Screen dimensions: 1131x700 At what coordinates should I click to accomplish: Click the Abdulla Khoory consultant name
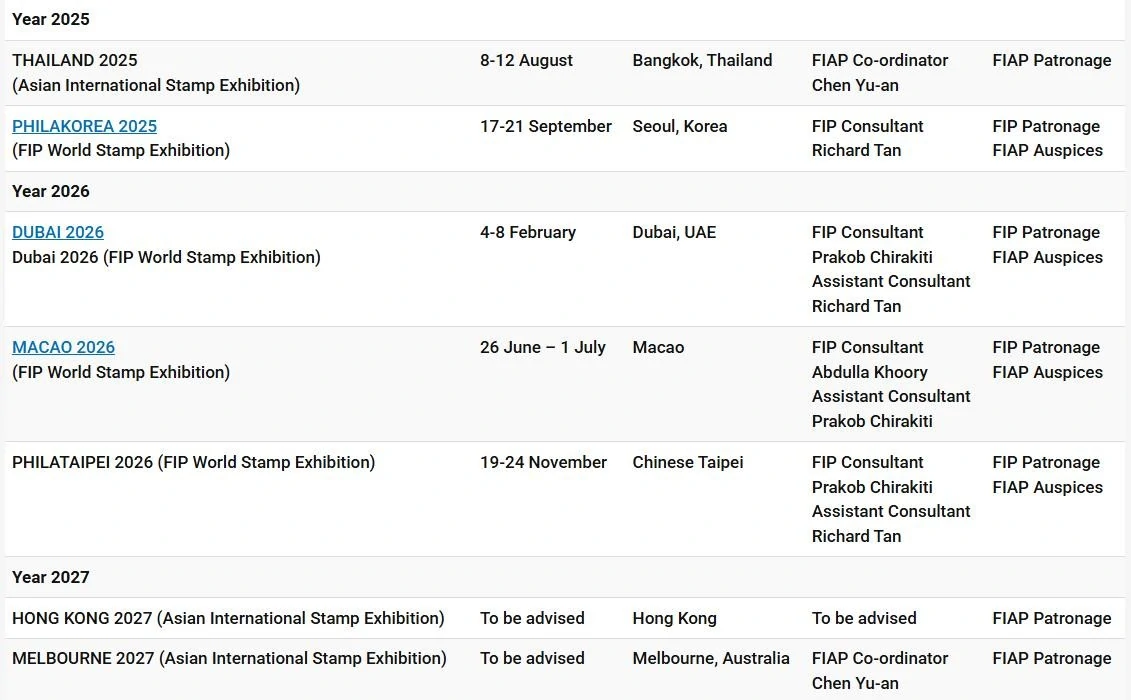click(870, 372)
